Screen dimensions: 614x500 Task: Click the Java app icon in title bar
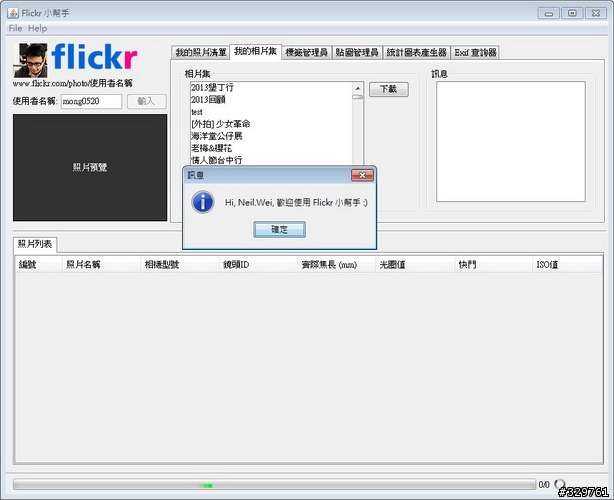click(x=13, y=13)
